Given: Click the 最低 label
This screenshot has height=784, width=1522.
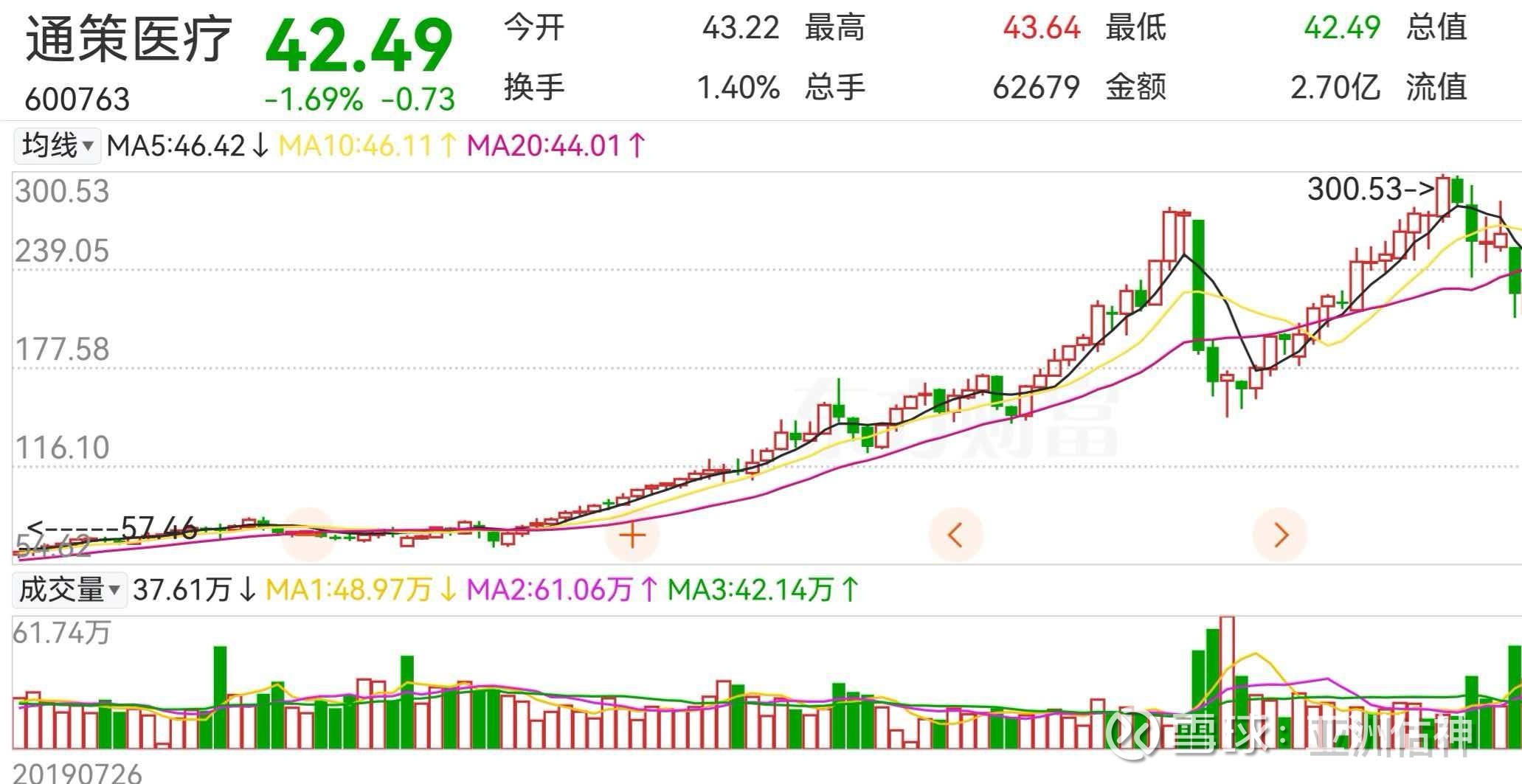Looking at the screenshot, I should click(x=1136, y=28).
